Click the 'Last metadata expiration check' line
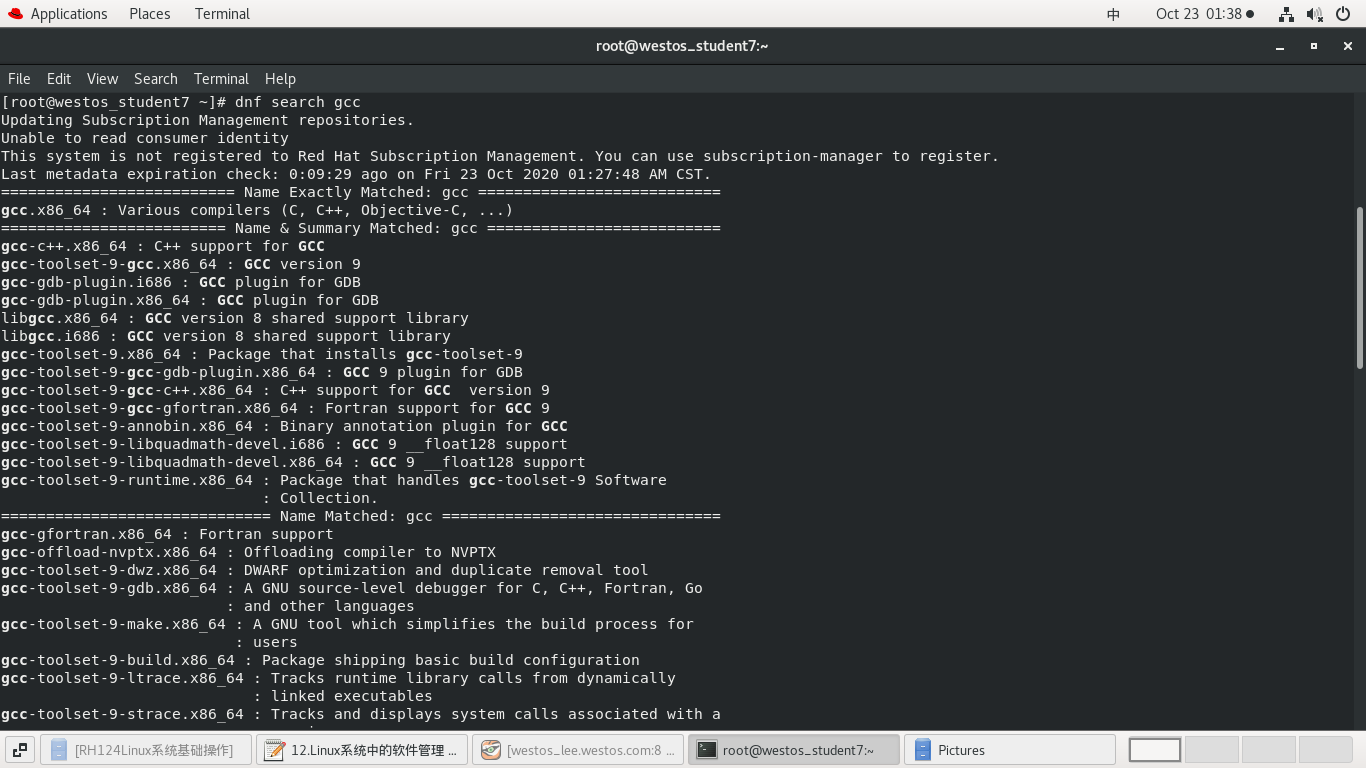The height and width of the screenshot is (768, 1366). pyautogui.click(x=356, y=174)
